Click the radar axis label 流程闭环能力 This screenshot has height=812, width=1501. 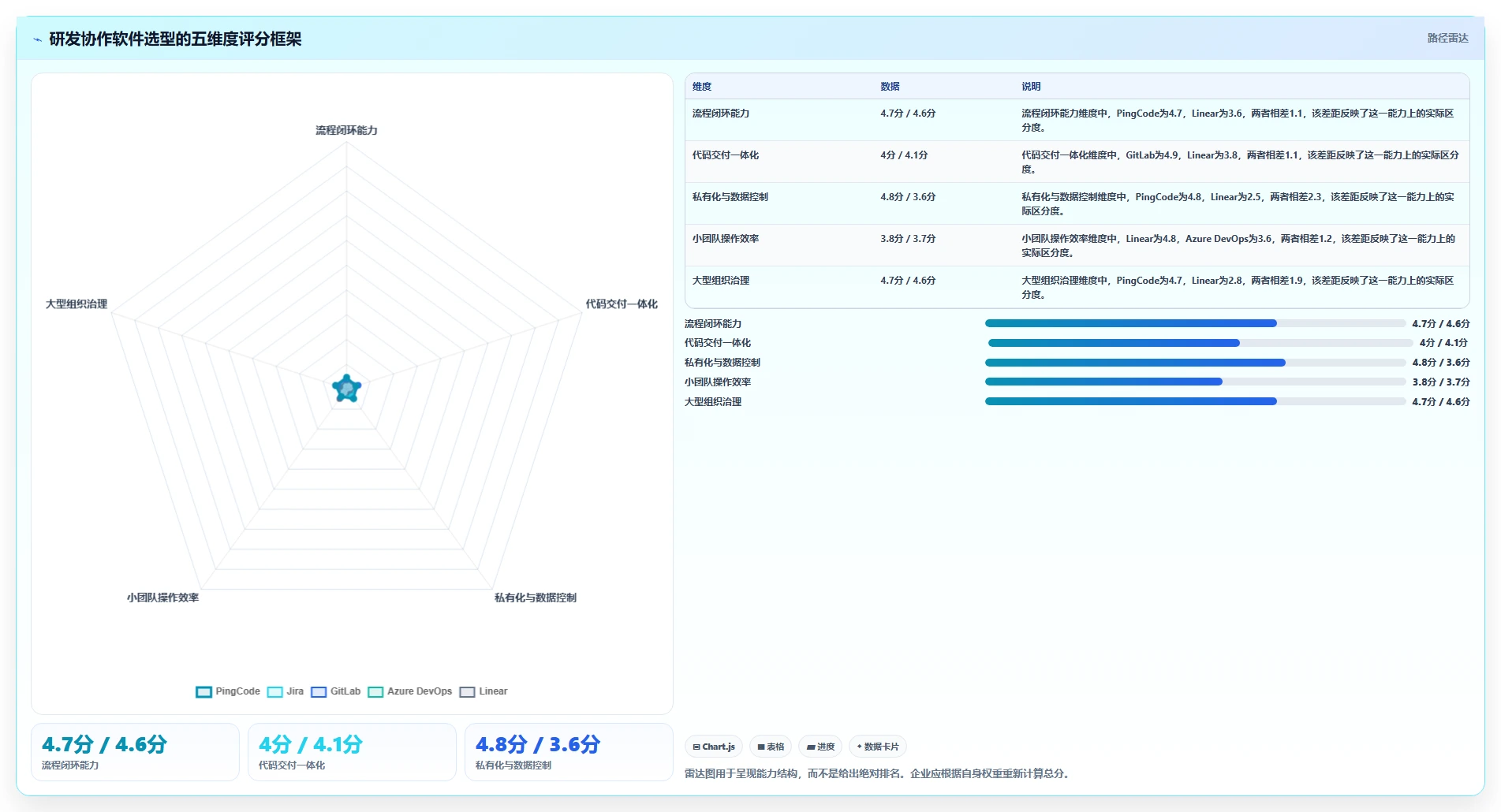click(346, 130)
